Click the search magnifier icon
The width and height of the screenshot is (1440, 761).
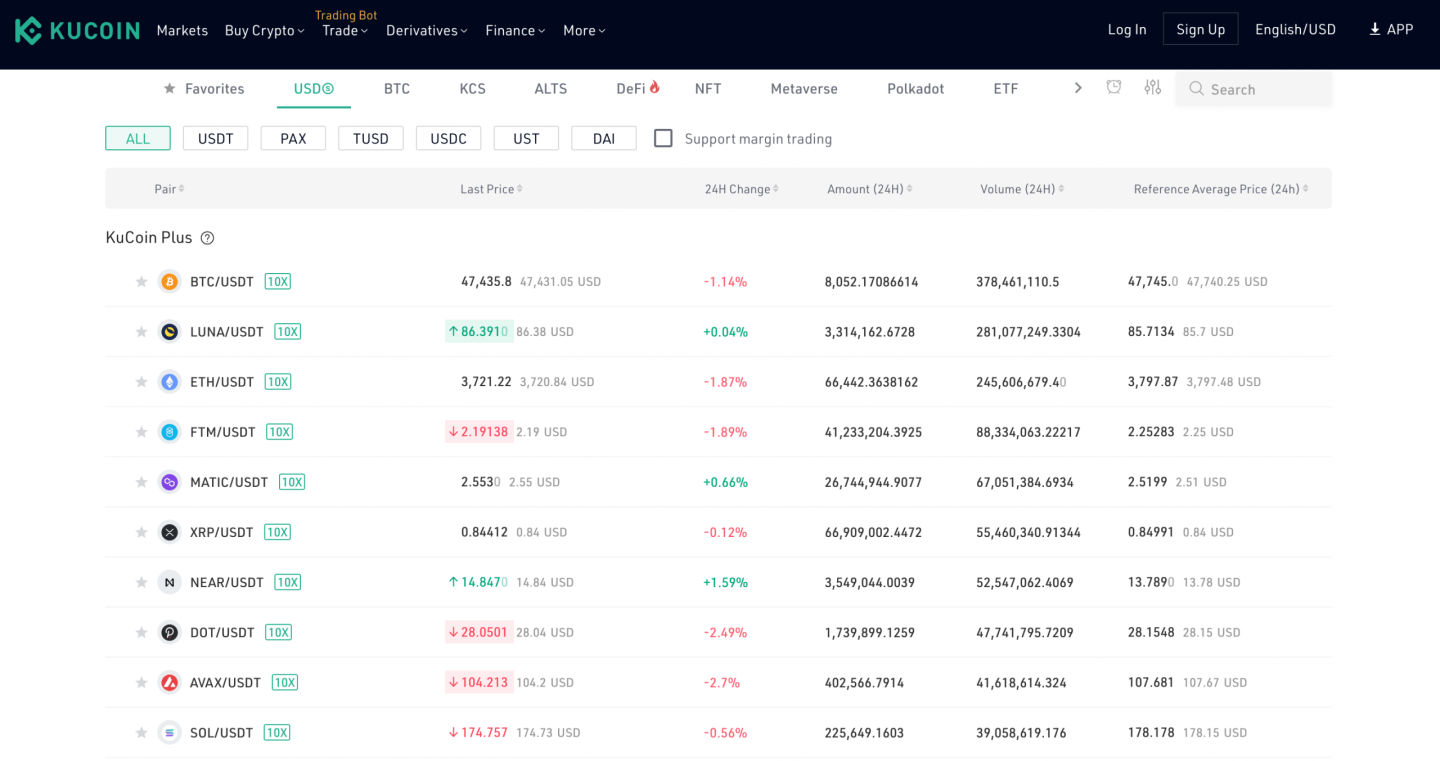[x=1196, y=89]
